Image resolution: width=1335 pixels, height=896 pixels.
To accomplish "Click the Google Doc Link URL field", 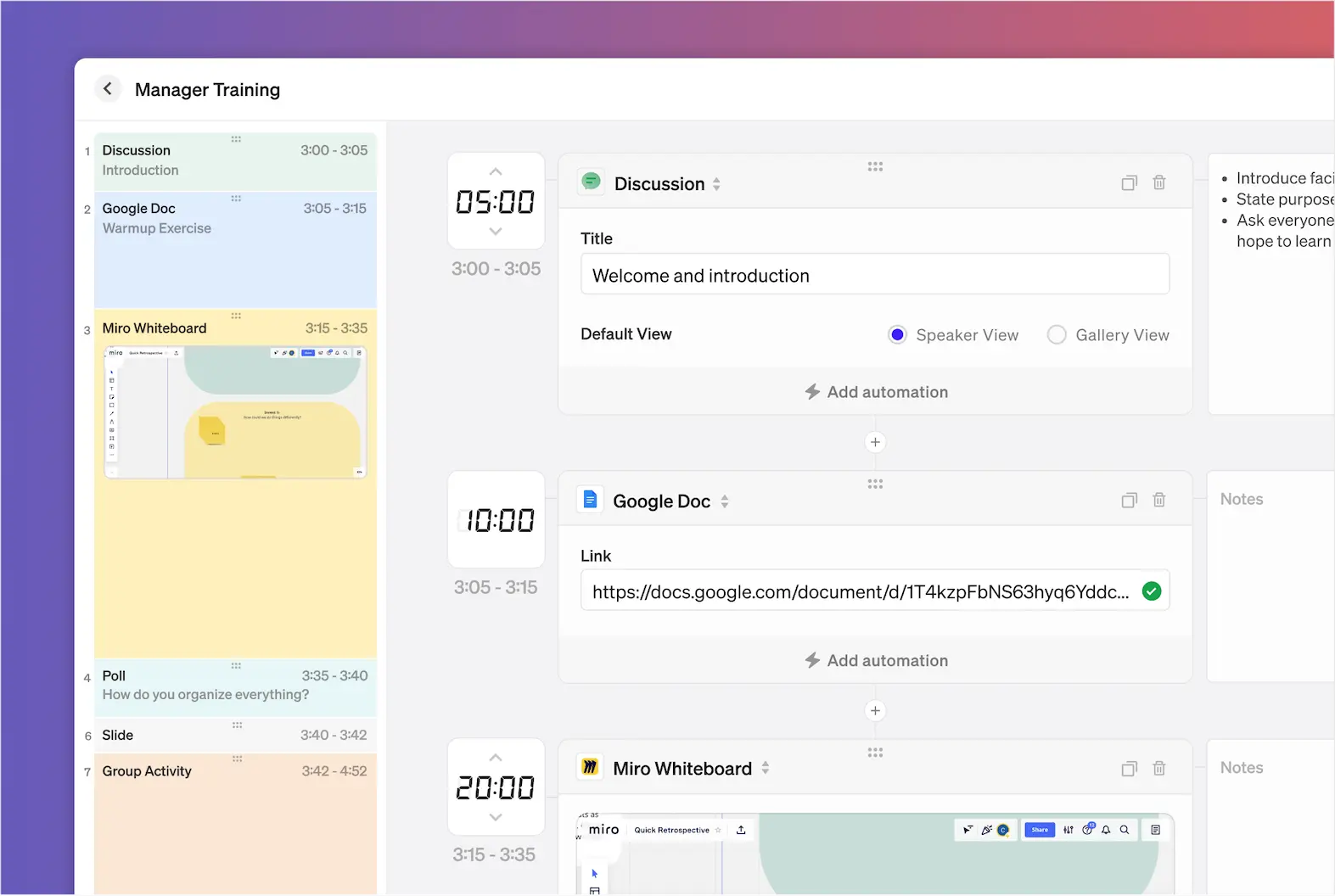I will point(875,591).
